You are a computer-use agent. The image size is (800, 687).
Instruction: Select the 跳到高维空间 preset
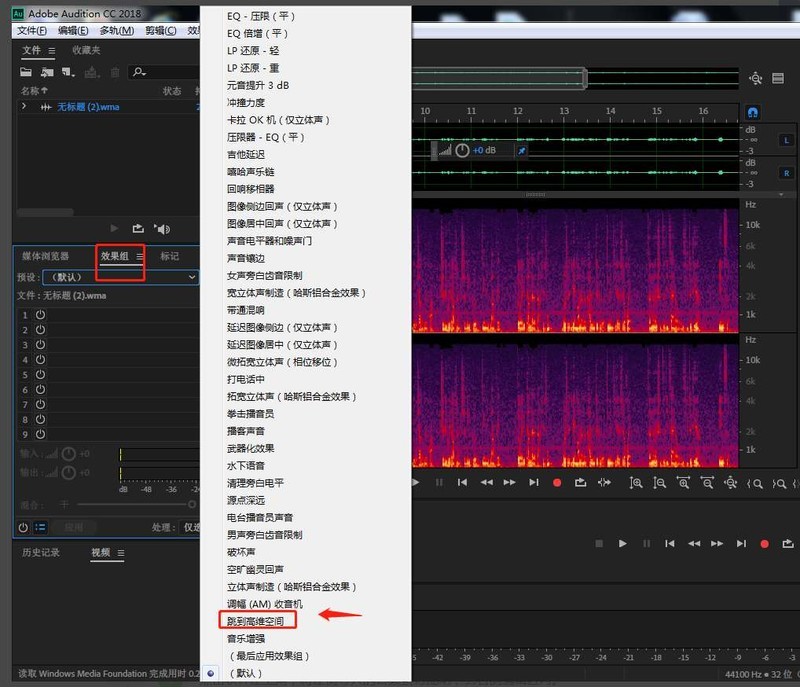256,621
